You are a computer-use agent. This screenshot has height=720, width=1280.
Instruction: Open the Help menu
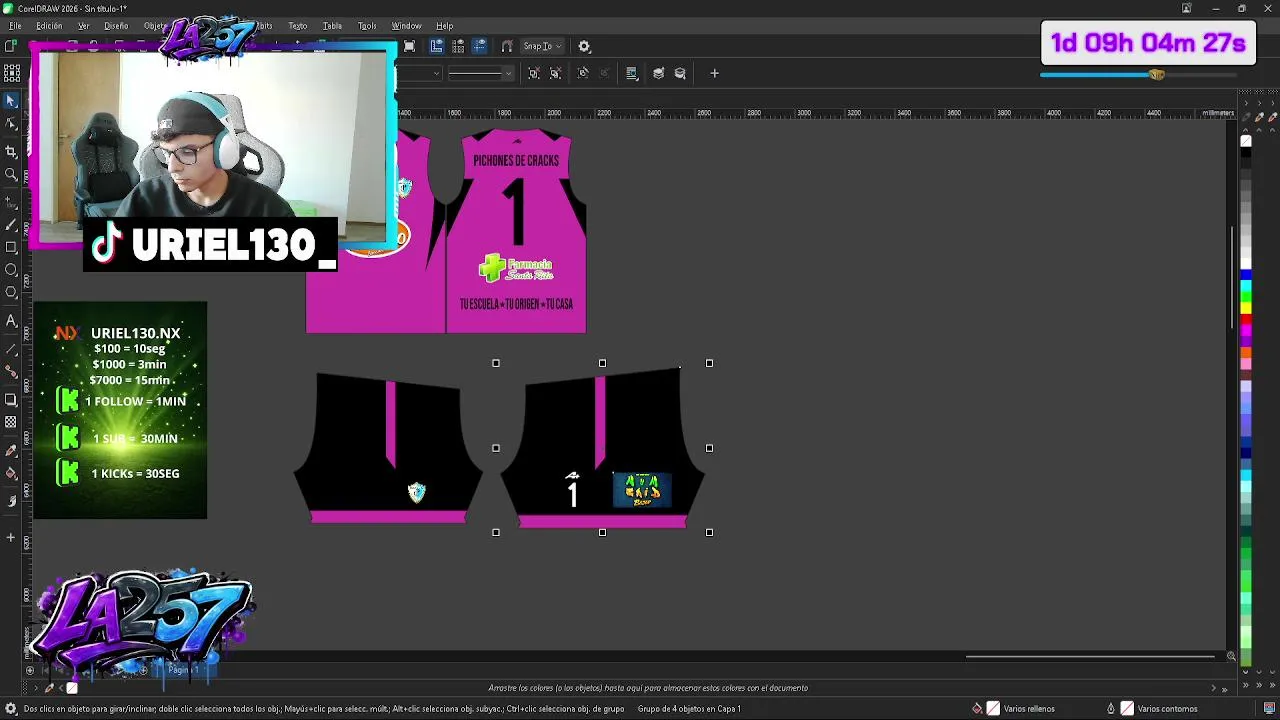pos(444,26)
